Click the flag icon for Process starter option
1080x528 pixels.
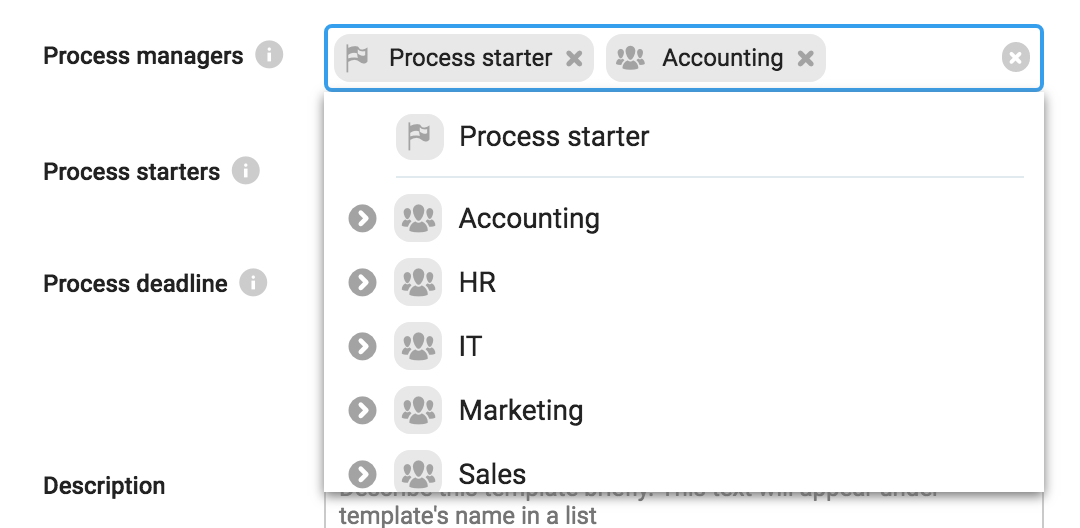419,137
